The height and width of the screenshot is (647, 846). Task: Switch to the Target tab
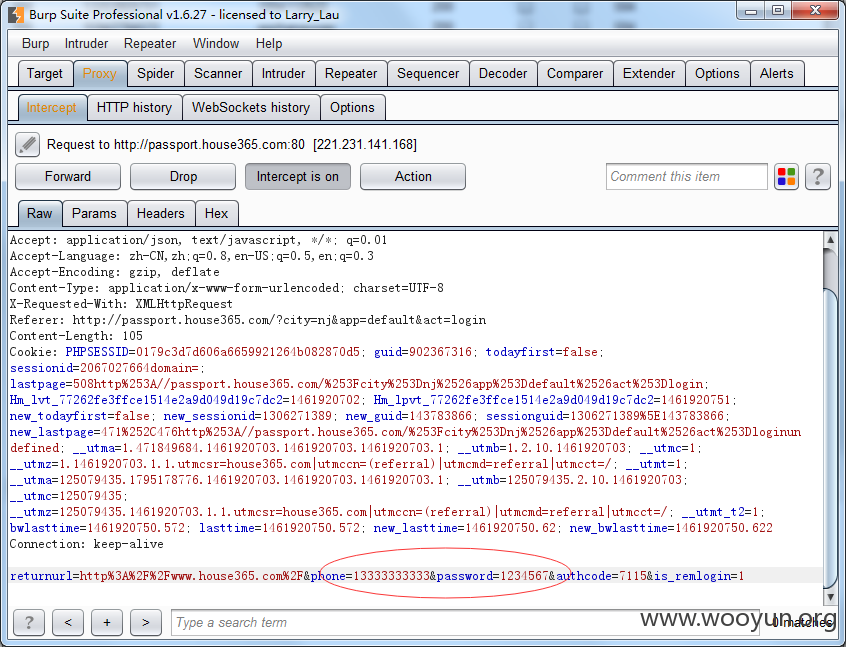tap(45, 73)
